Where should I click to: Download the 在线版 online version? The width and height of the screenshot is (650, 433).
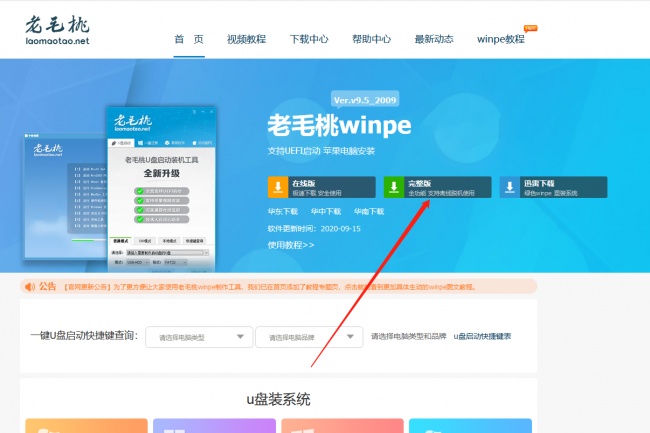coord(322,187)
